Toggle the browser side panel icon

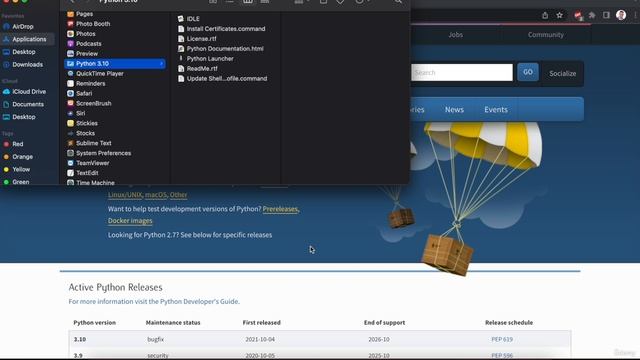coord(606,16)
